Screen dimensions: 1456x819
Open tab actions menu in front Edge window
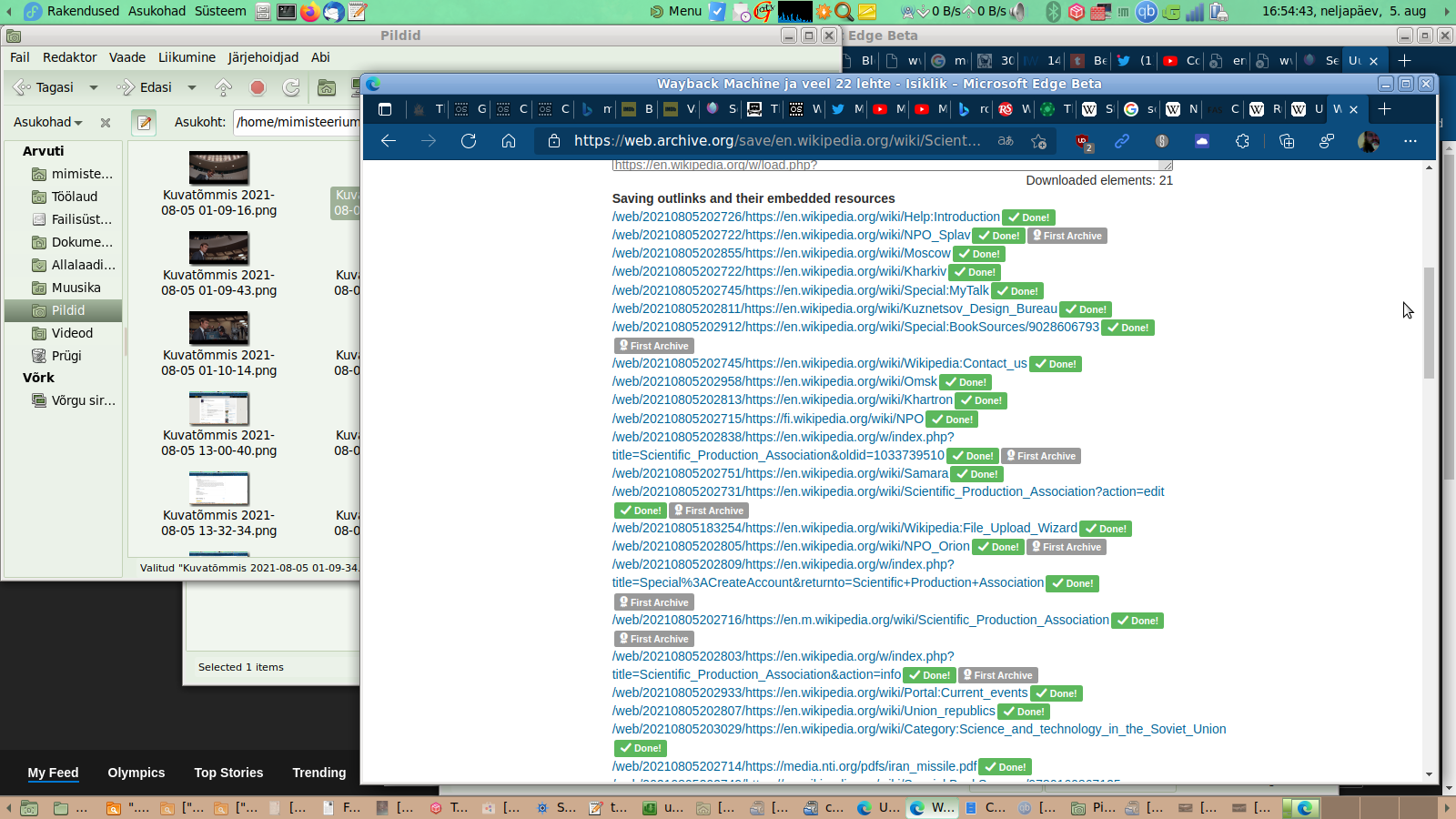coord(385,109)
